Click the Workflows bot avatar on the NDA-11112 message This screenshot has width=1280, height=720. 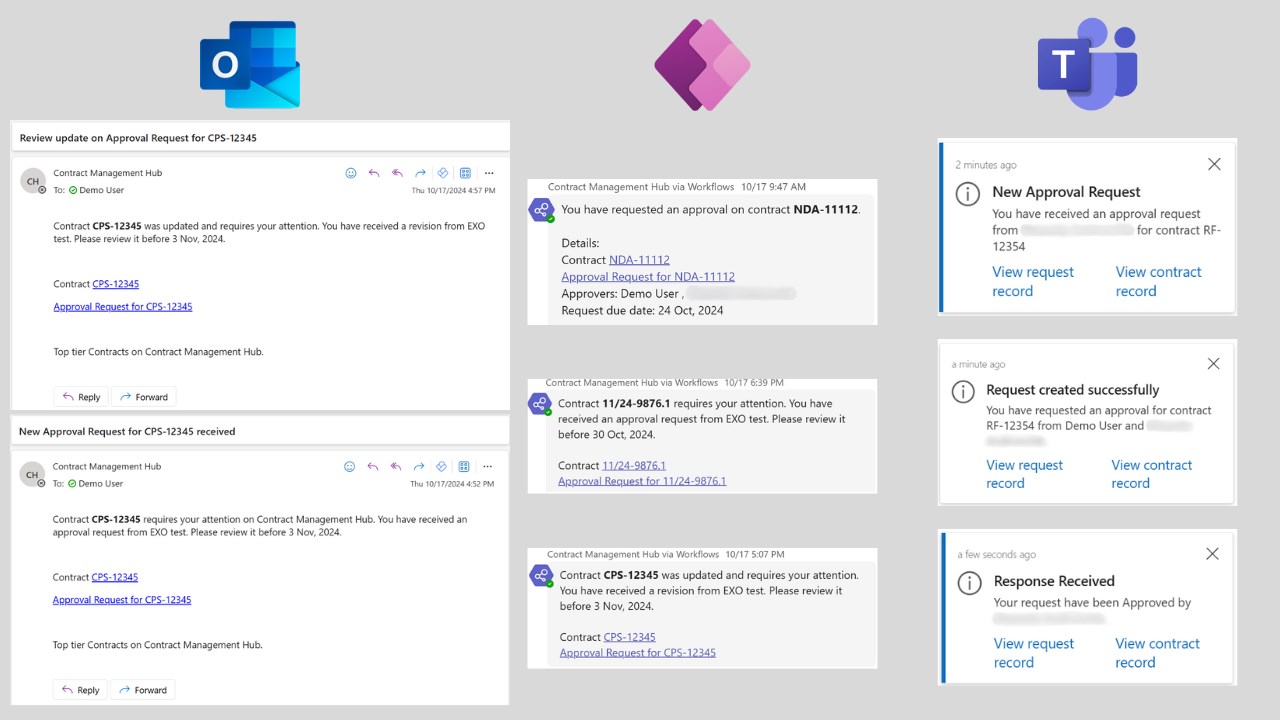point(541,210)
